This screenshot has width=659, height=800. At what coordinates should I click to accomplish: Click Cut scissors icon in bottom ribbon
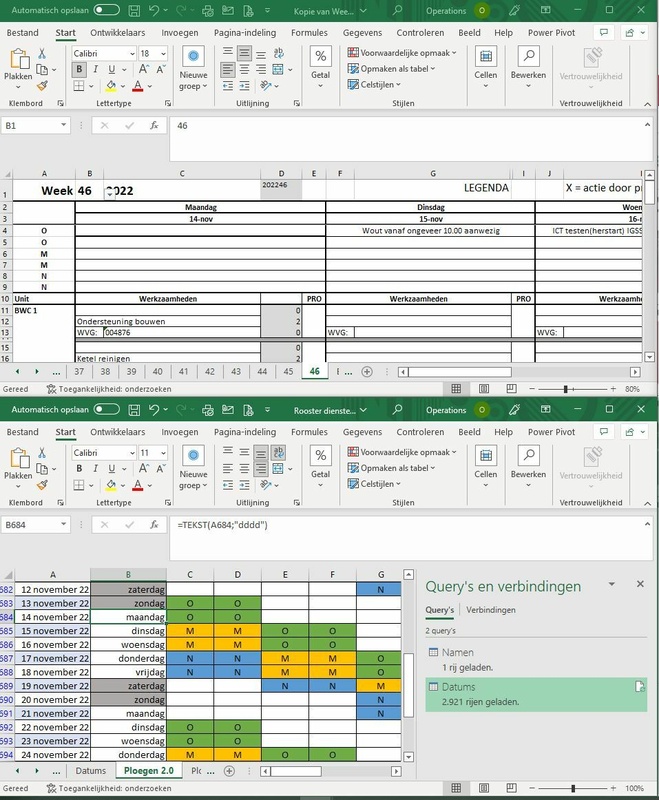pyautogui.click(x=42, y=453)
